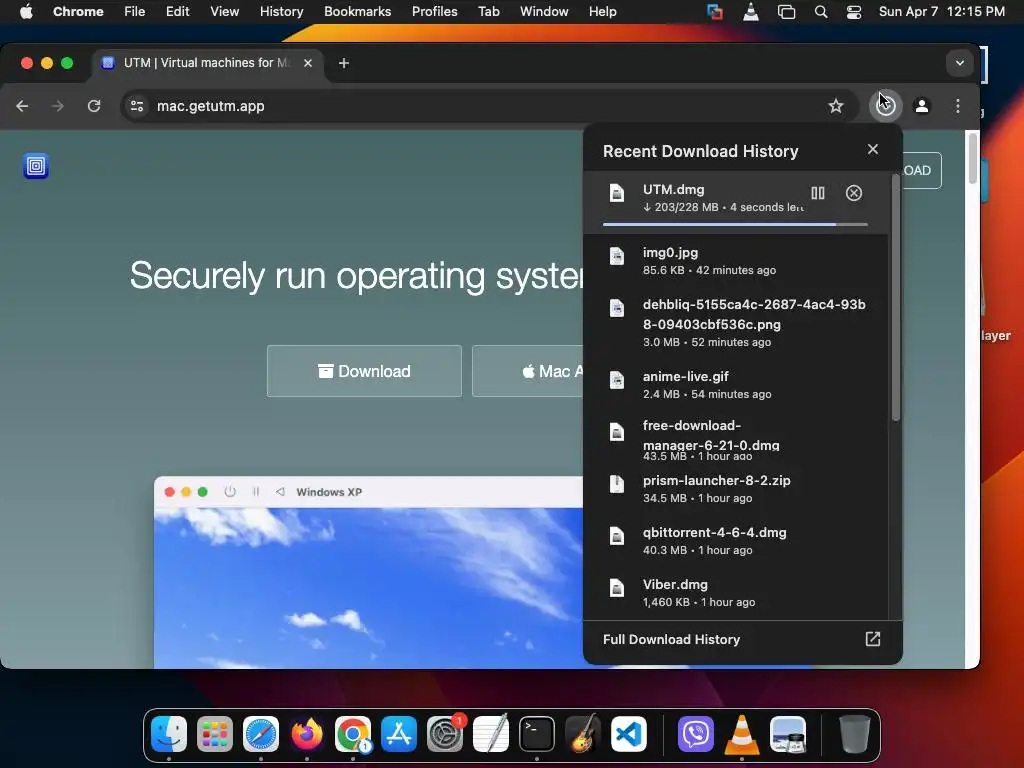
Task: Open Finder from the Dock
Action: 168,733
